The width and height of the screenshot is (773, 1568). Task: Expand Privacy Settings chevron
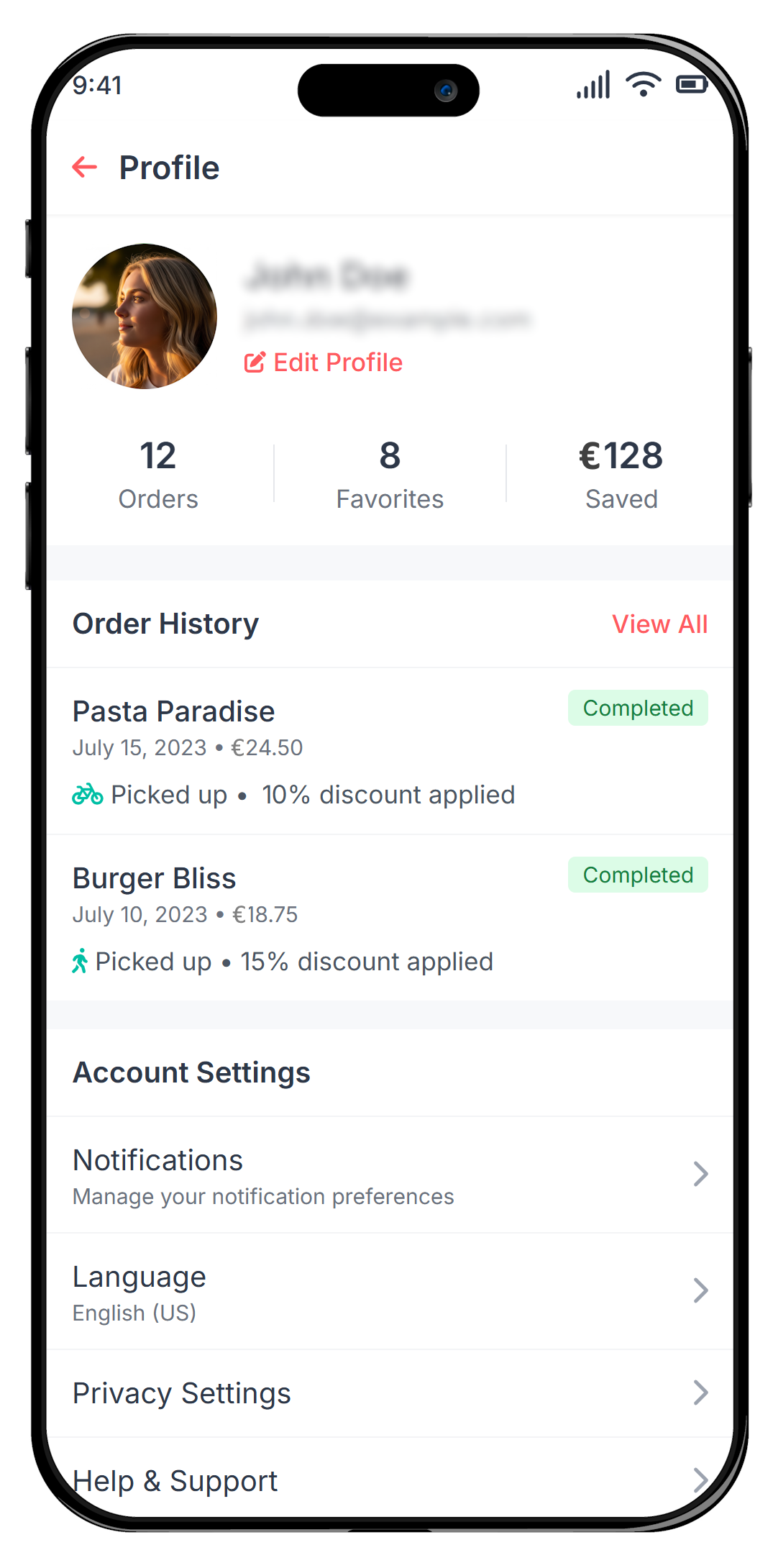[700, 1393]
